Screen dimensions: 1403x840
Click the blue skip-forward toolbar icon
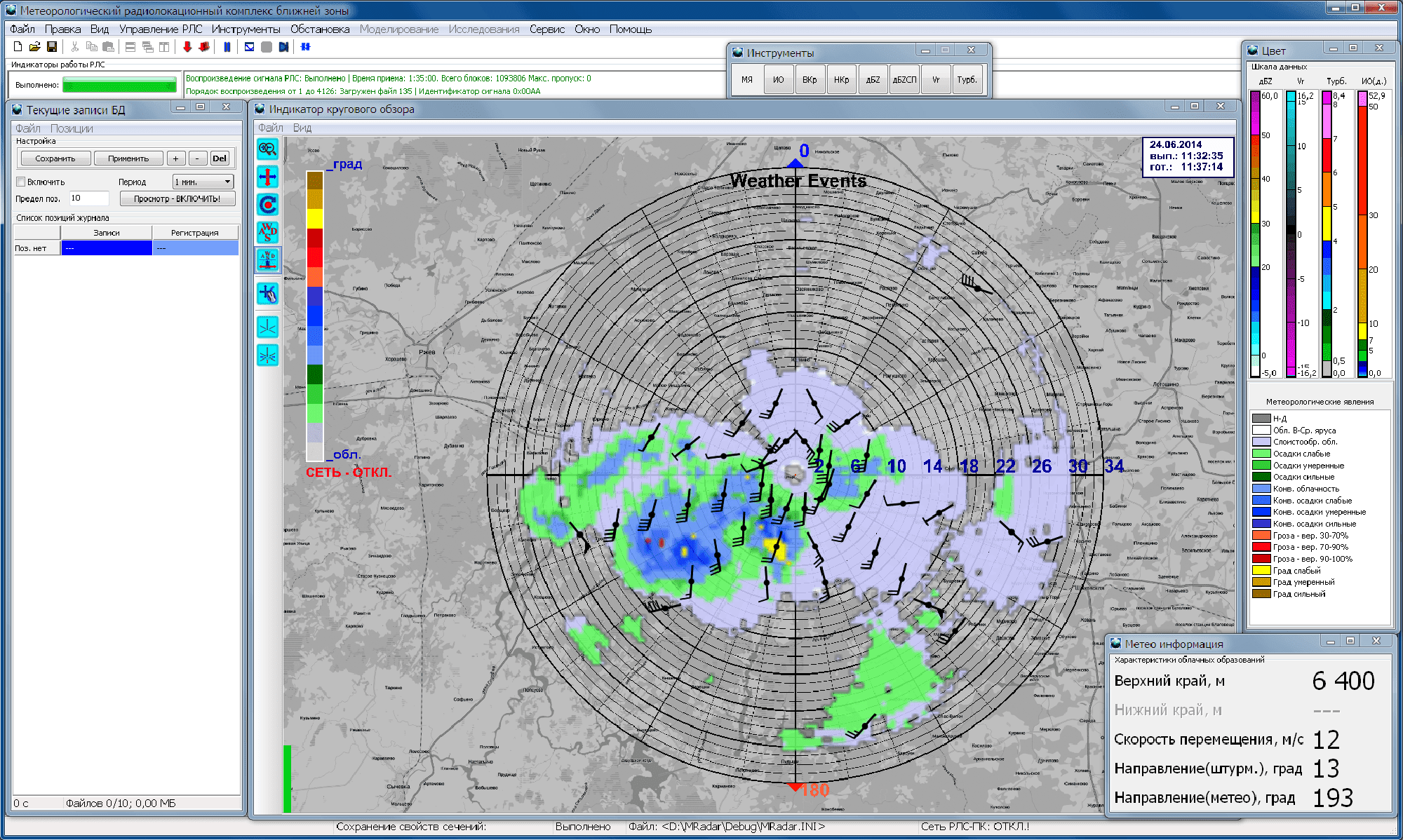click(x=283, y=47)
